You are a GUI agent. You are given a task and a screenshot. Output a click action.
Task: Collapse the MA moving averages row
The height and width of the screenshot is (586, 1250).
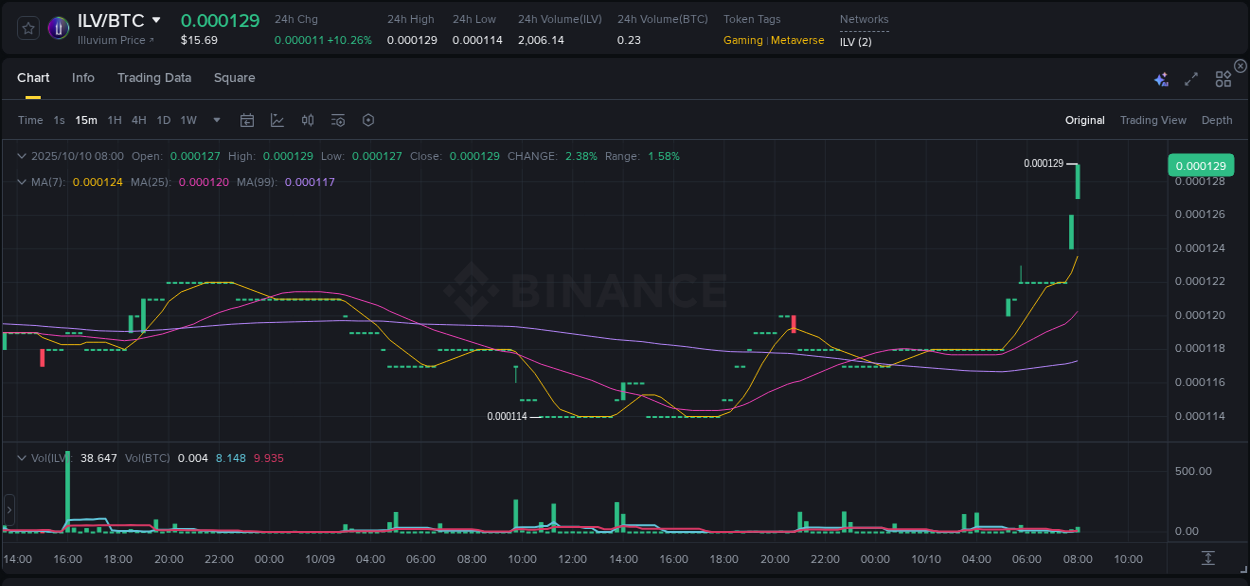pyautogui.click(x=21, y=182)
